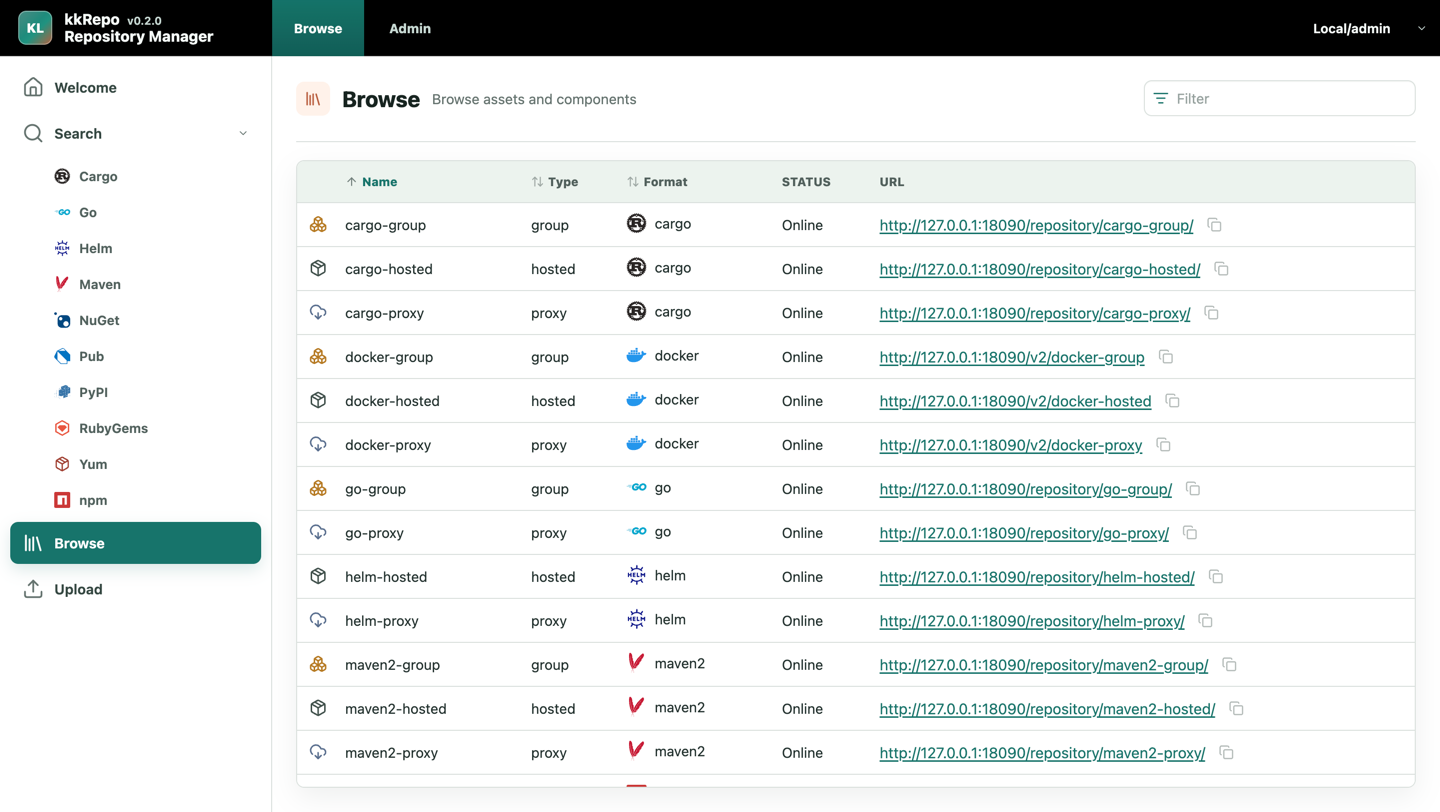Copy the docker-group URL

pos(1165,357)
